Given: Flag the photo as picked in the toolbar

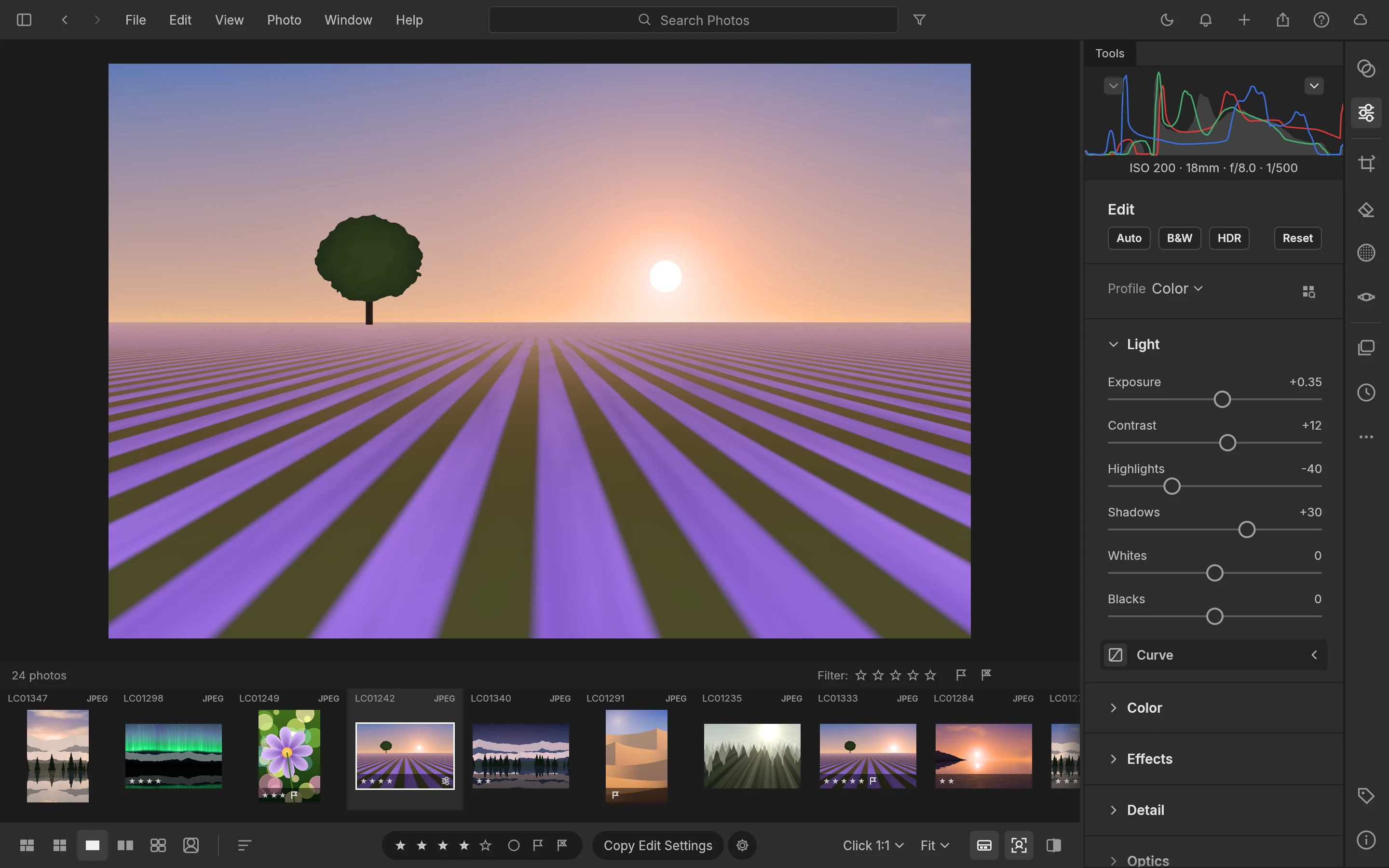Looking at the screenshot, I should point(538,845).
